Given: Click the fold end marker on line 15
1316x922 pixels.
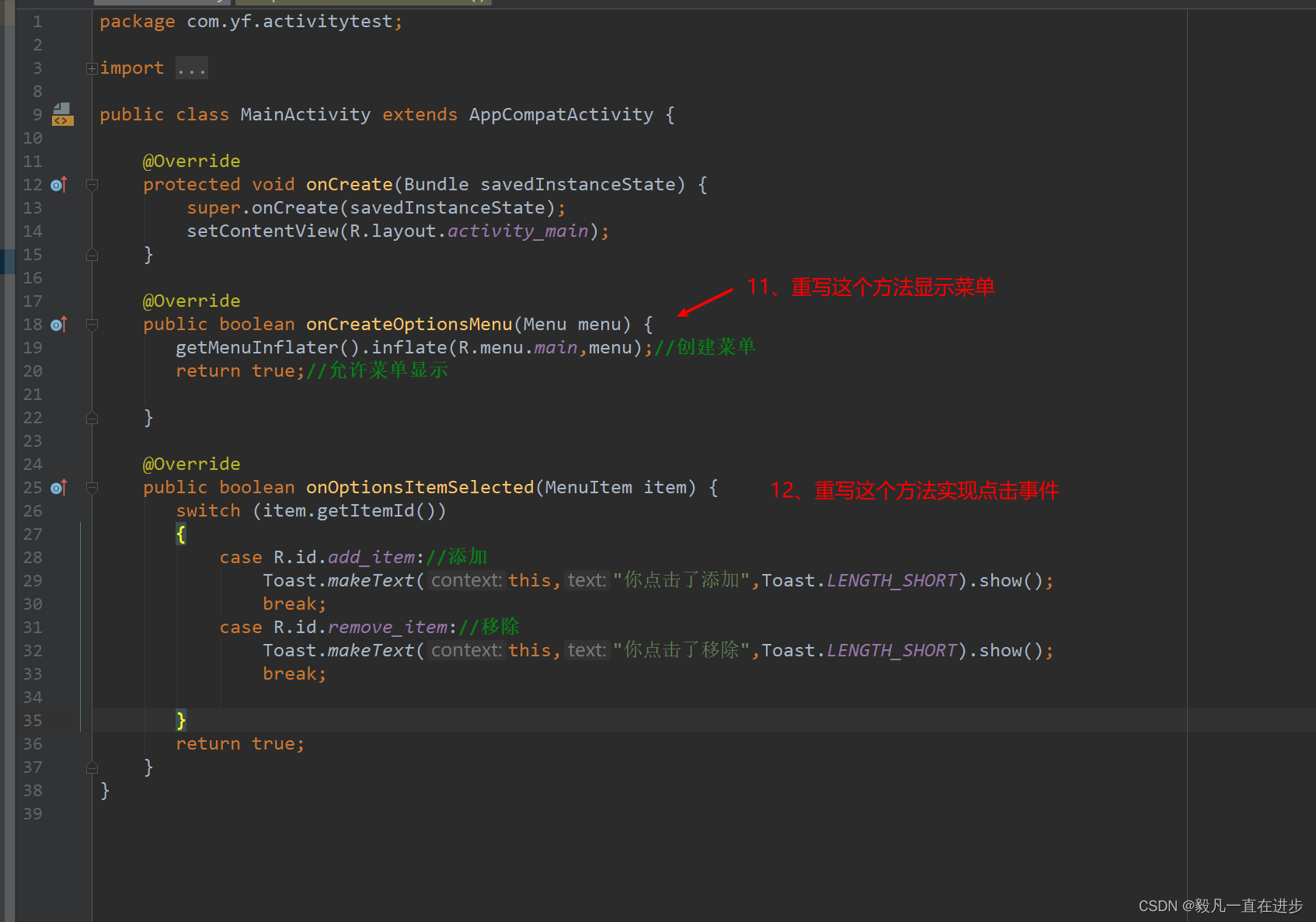Looking at the screenshot, I should 92,255.
